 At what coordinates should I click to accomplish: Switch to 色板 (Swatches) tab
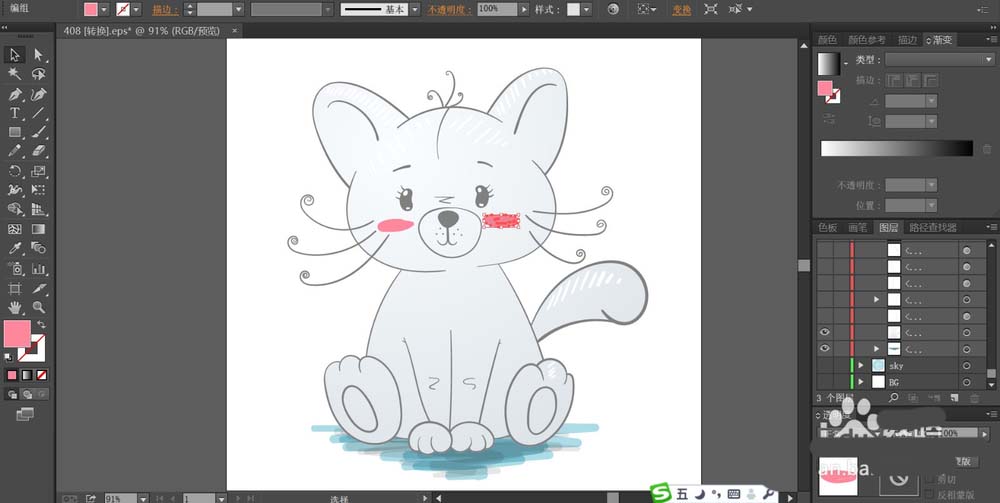click(827, 227)
